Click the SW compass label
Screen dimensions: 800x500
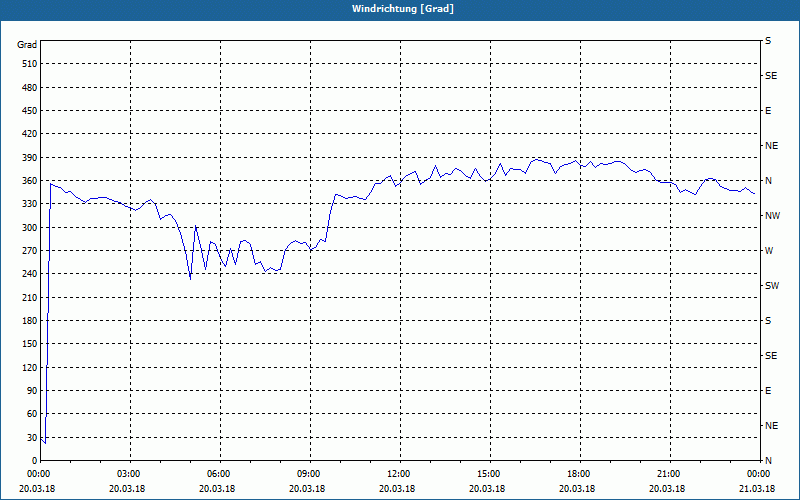pyautogui.click(x=772, y=286)
